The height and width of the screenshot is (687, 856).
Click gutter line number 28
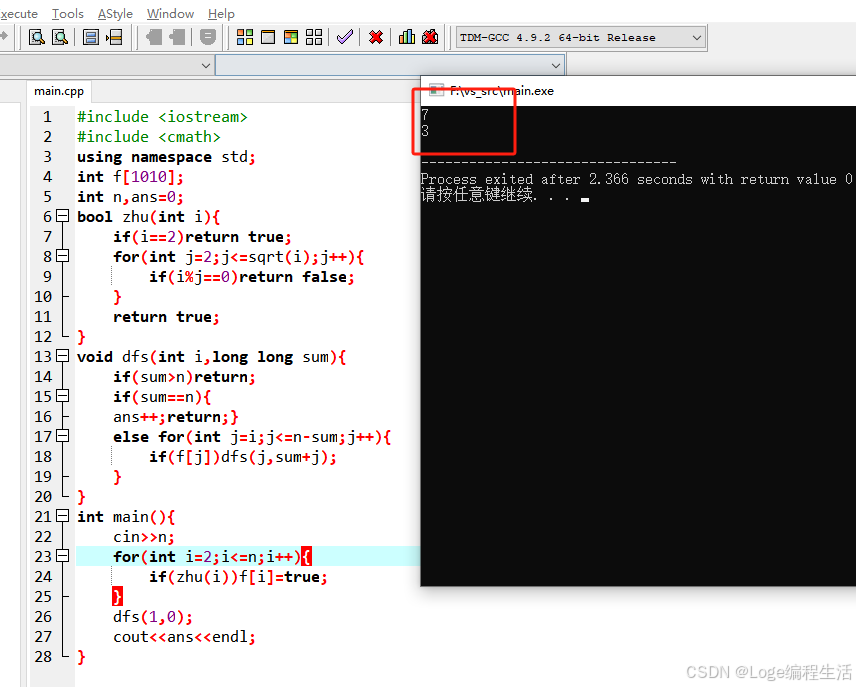[x=43, y=657]
